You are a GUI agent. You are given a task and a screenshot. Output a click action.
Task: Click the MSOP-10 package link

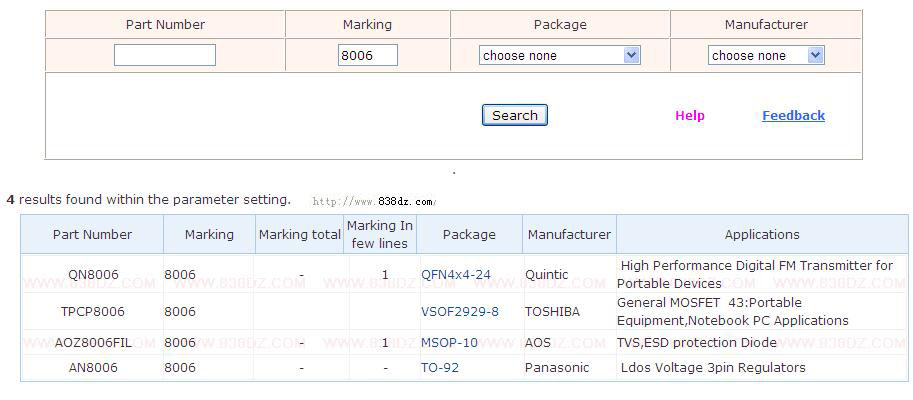(x=449, y=343)
